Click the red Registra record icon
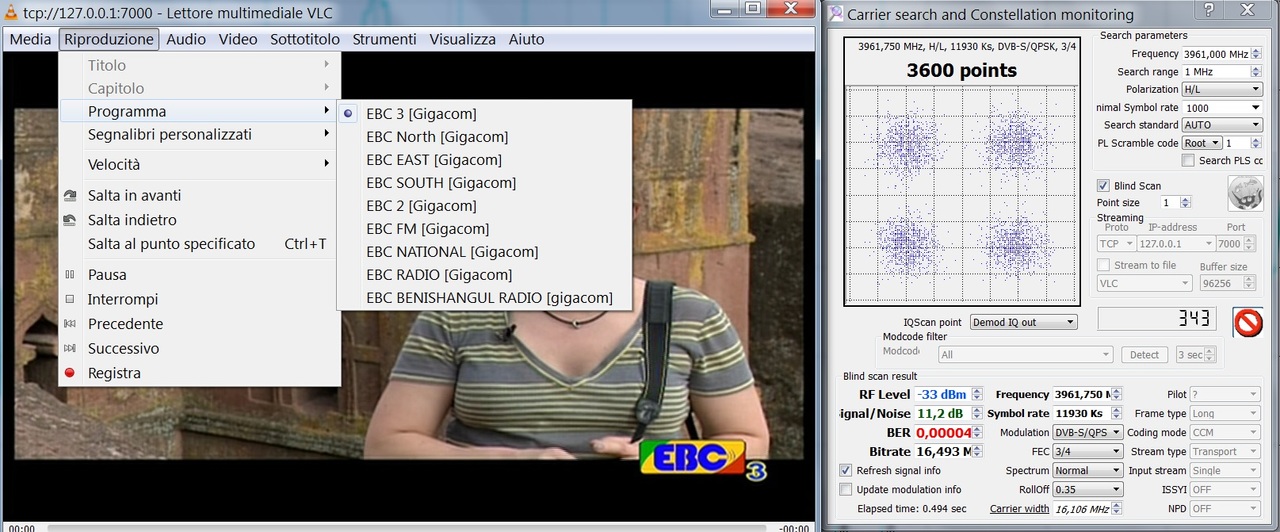Image resolution: width=1280 pixels, height=532 pixels. pyautogui.click(x=69, y=373)
